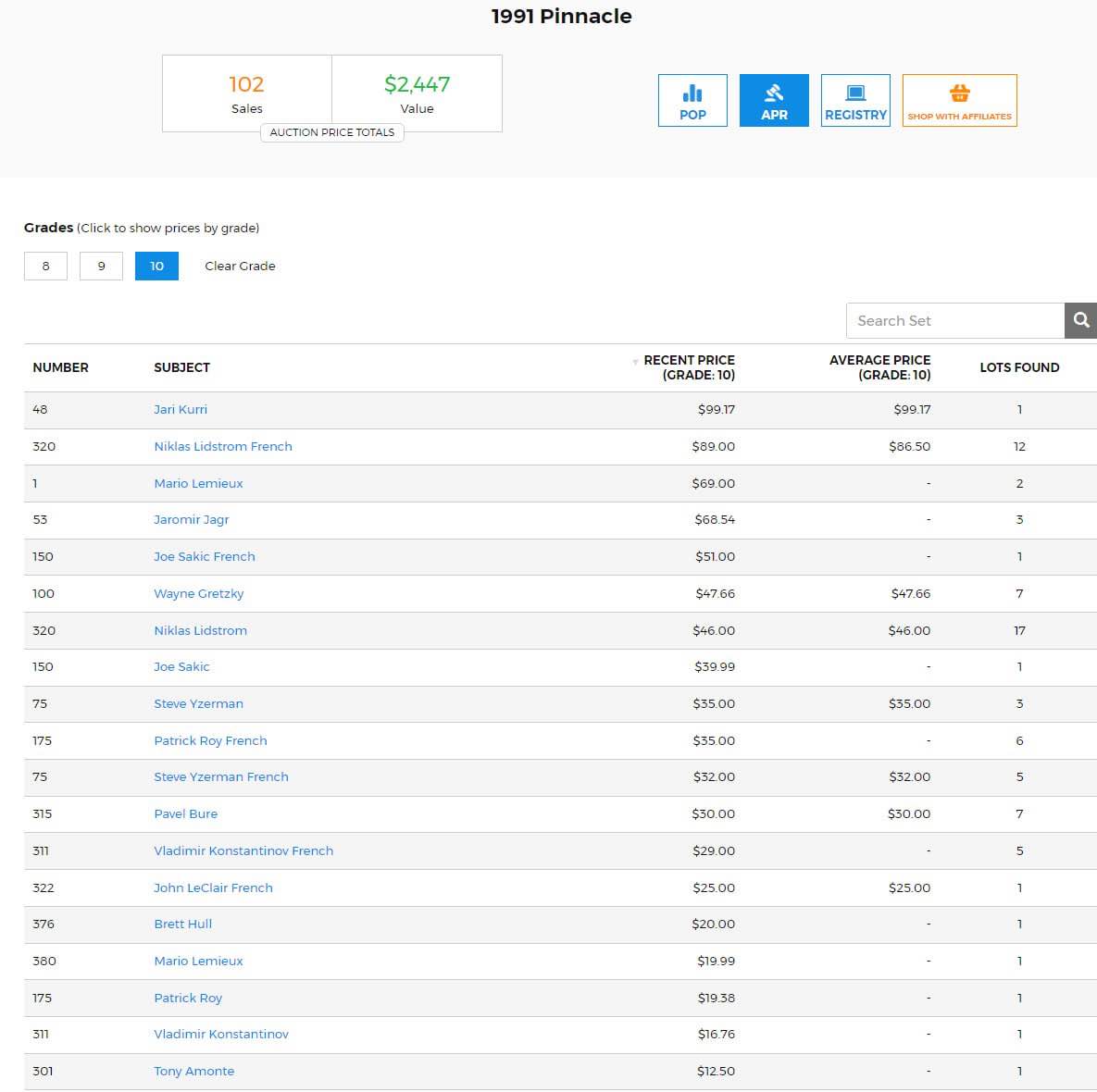Sort by the LOTS FOUND header
1097x1092 pixels.
[1019, 367]
